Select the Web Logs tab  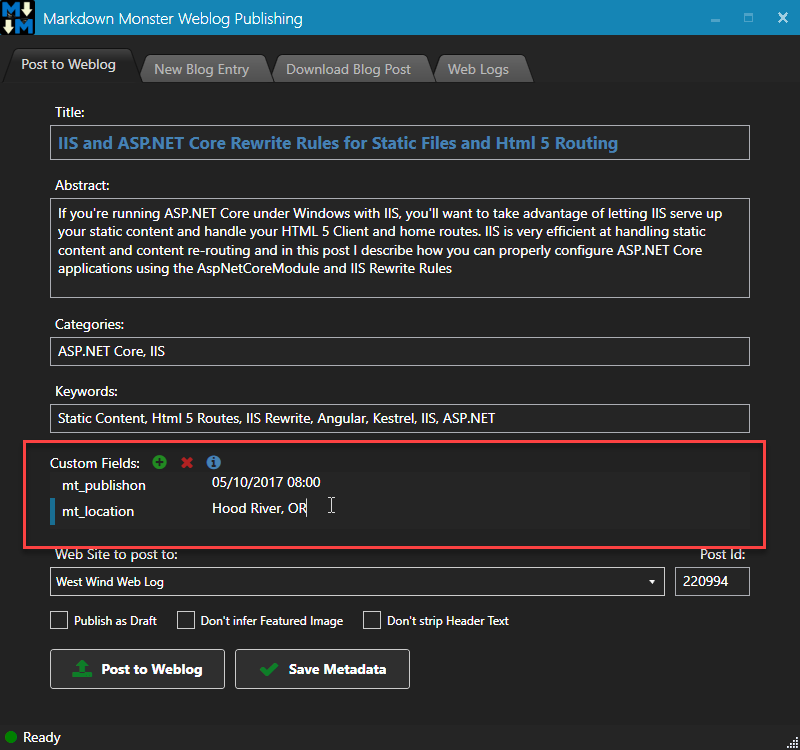pos(478,69)
